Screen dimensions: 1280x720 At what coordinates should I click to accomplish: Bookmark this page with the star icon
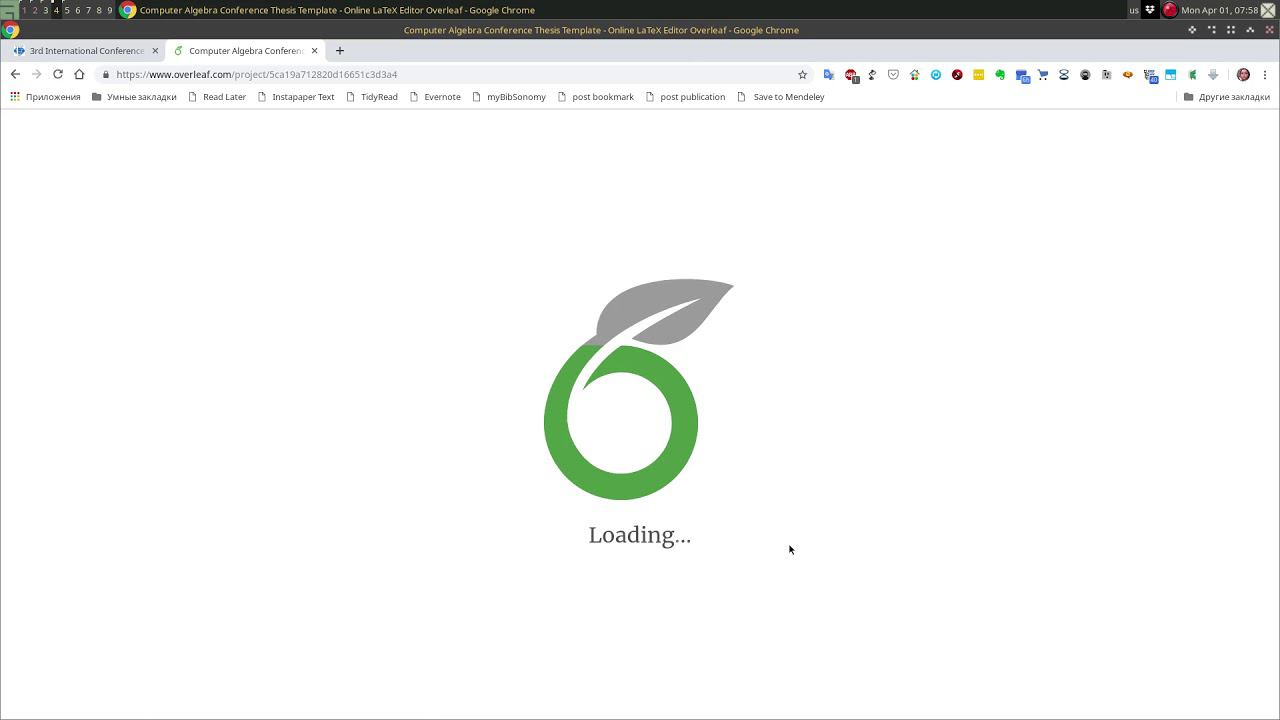[x=802, y=74]
